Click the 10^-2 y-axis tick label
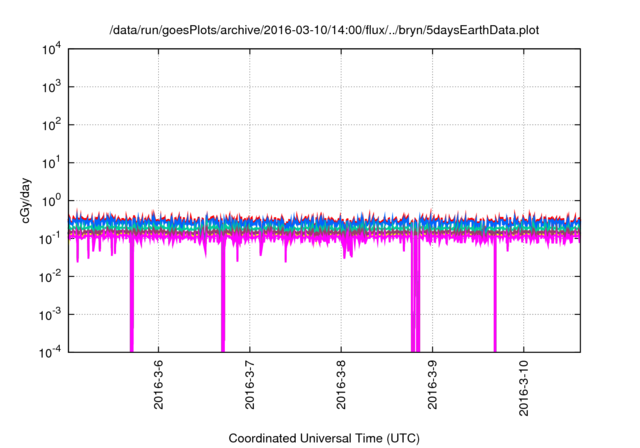The height and width of the screenshot is (448, 640). pos(50,277)
